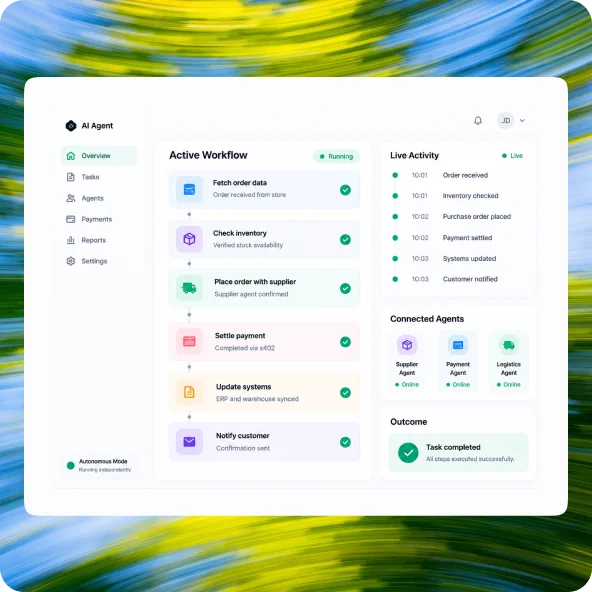Screen dimensions: 592x592
Task: Open the Update systems step title
Action: pos(244,387)
